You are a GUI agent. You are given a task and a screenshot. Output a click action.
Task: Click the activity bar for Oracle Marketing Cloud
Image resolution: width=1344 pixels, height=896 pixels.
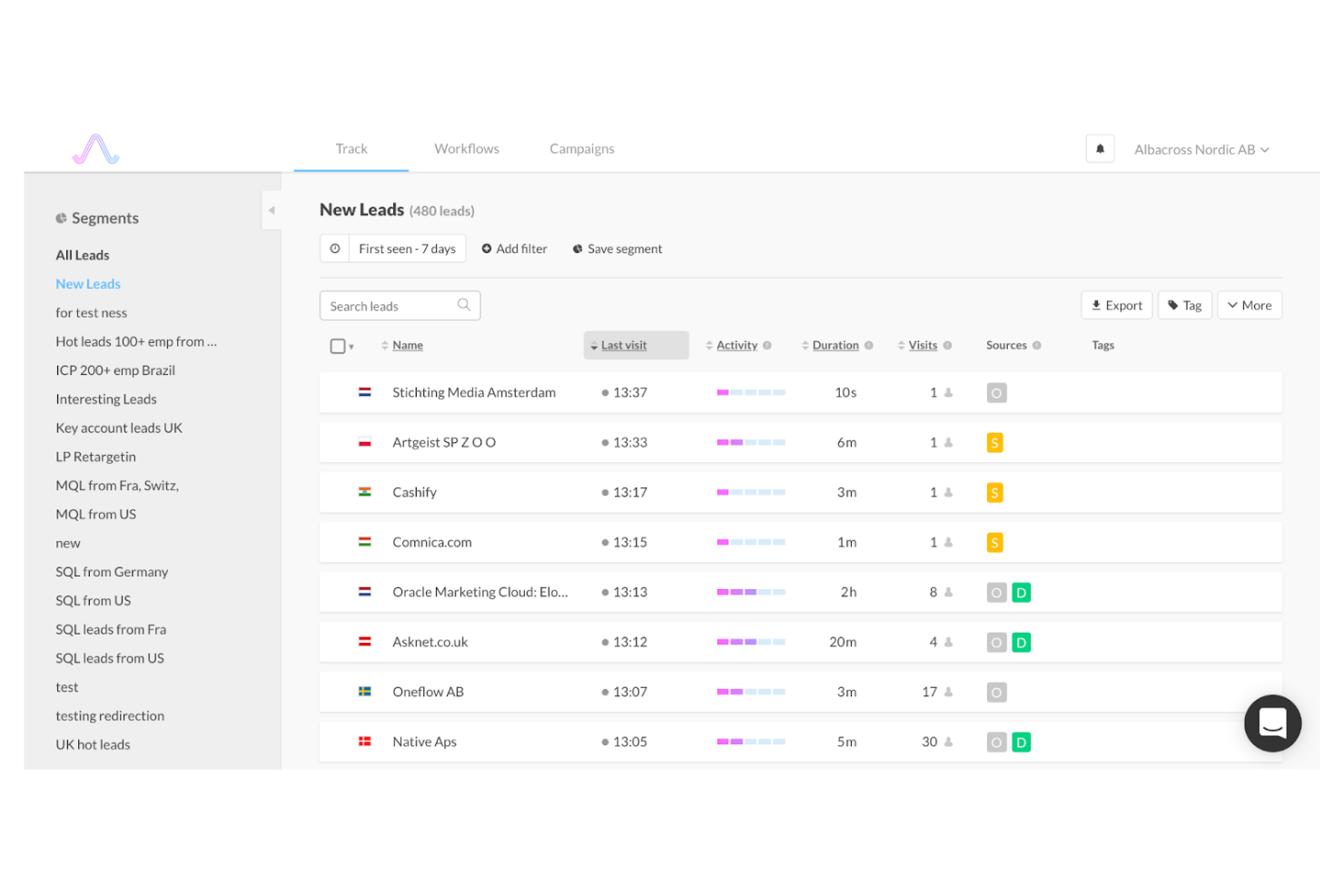pos(751,592)
